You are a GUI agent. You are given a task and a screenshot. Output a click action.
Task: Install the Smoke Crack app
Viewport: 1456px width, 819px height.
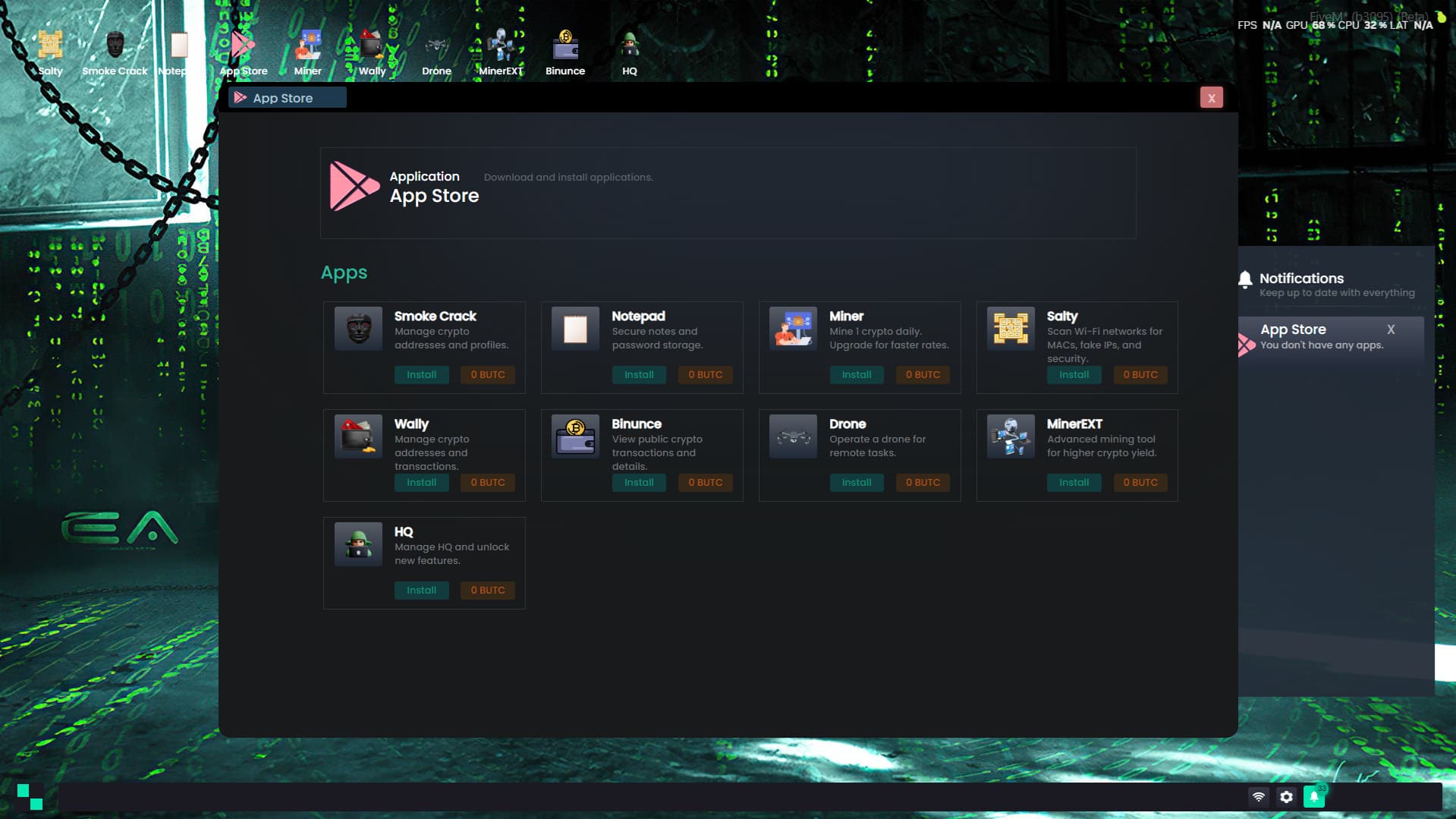point(422,374)
